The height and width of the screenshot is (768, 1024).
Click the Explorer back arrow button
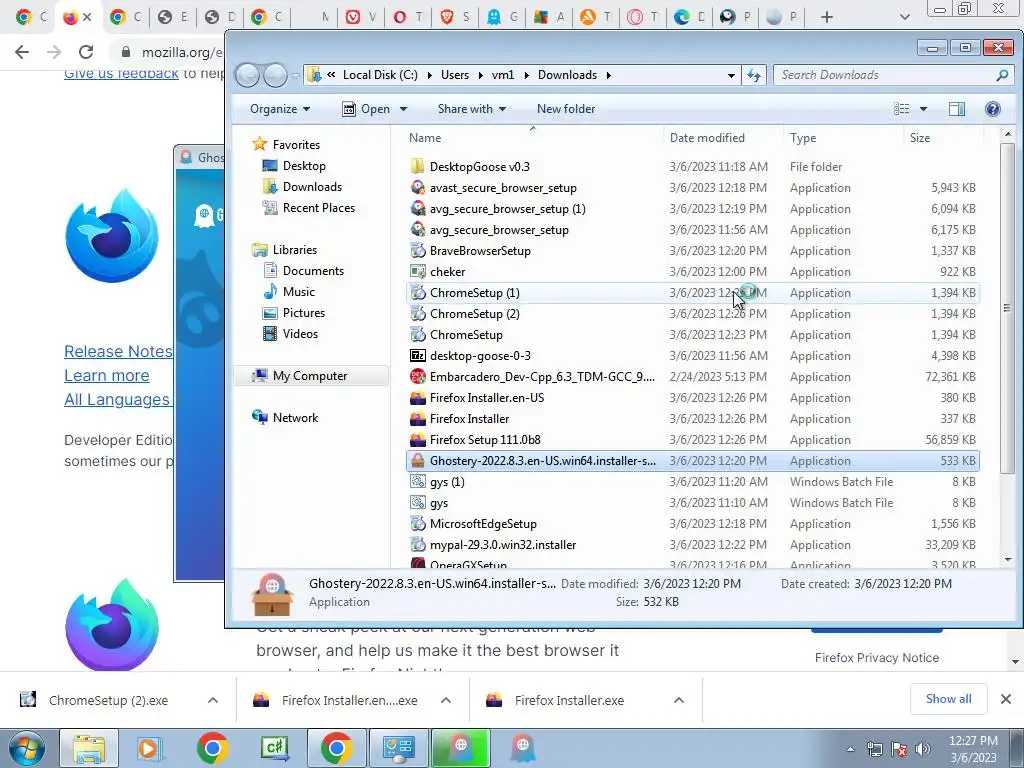click(x=248, y=75)
